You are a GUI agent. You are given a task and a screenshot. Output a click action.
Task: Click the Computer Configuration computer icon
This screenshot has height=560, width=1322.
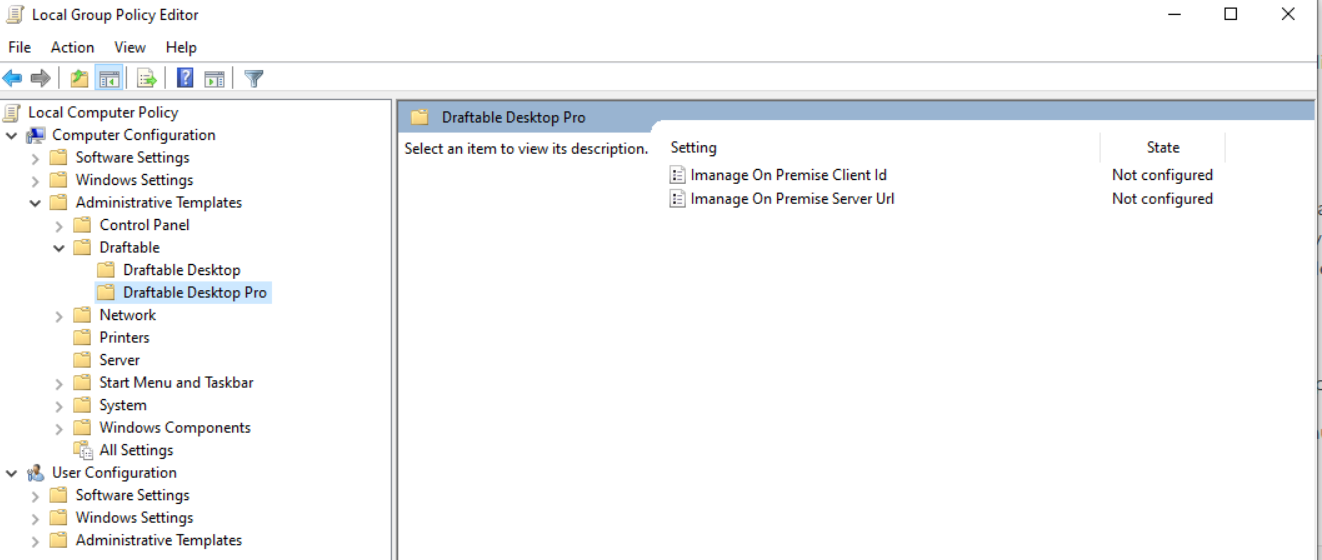pyautogui.click(x=36, y=135)
